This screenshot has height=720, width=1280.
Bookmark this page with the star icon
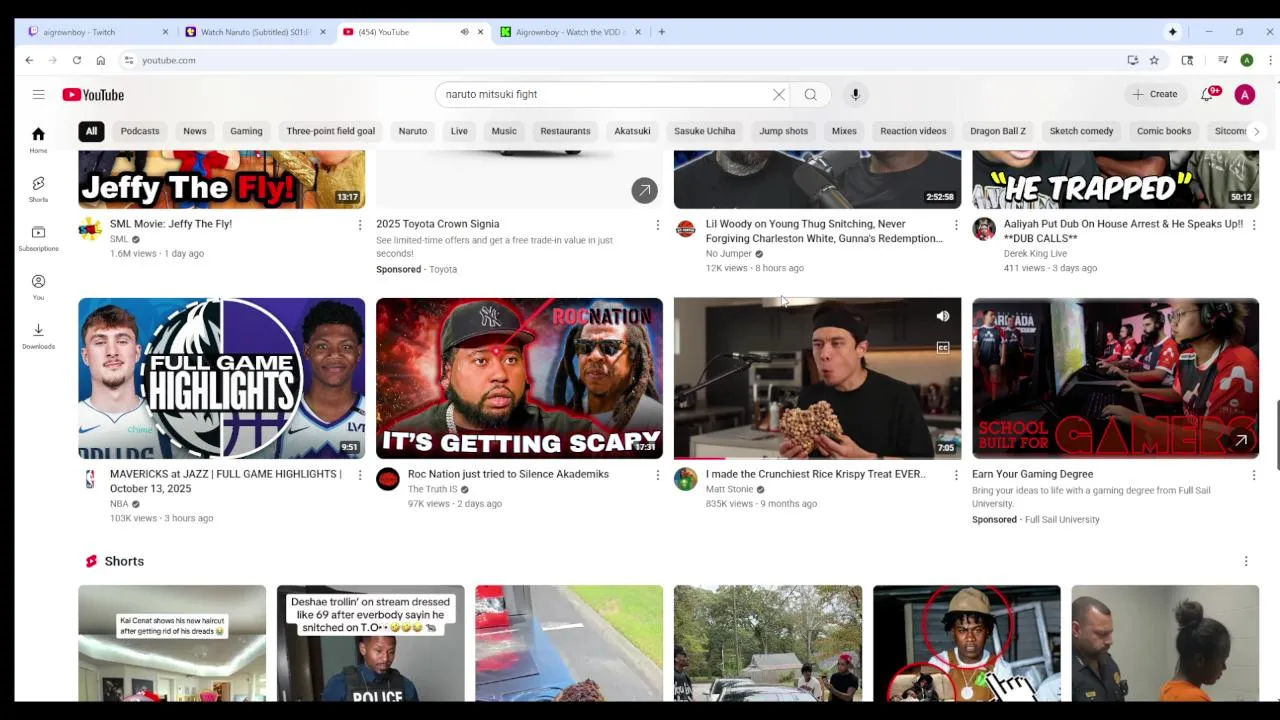1154,60
